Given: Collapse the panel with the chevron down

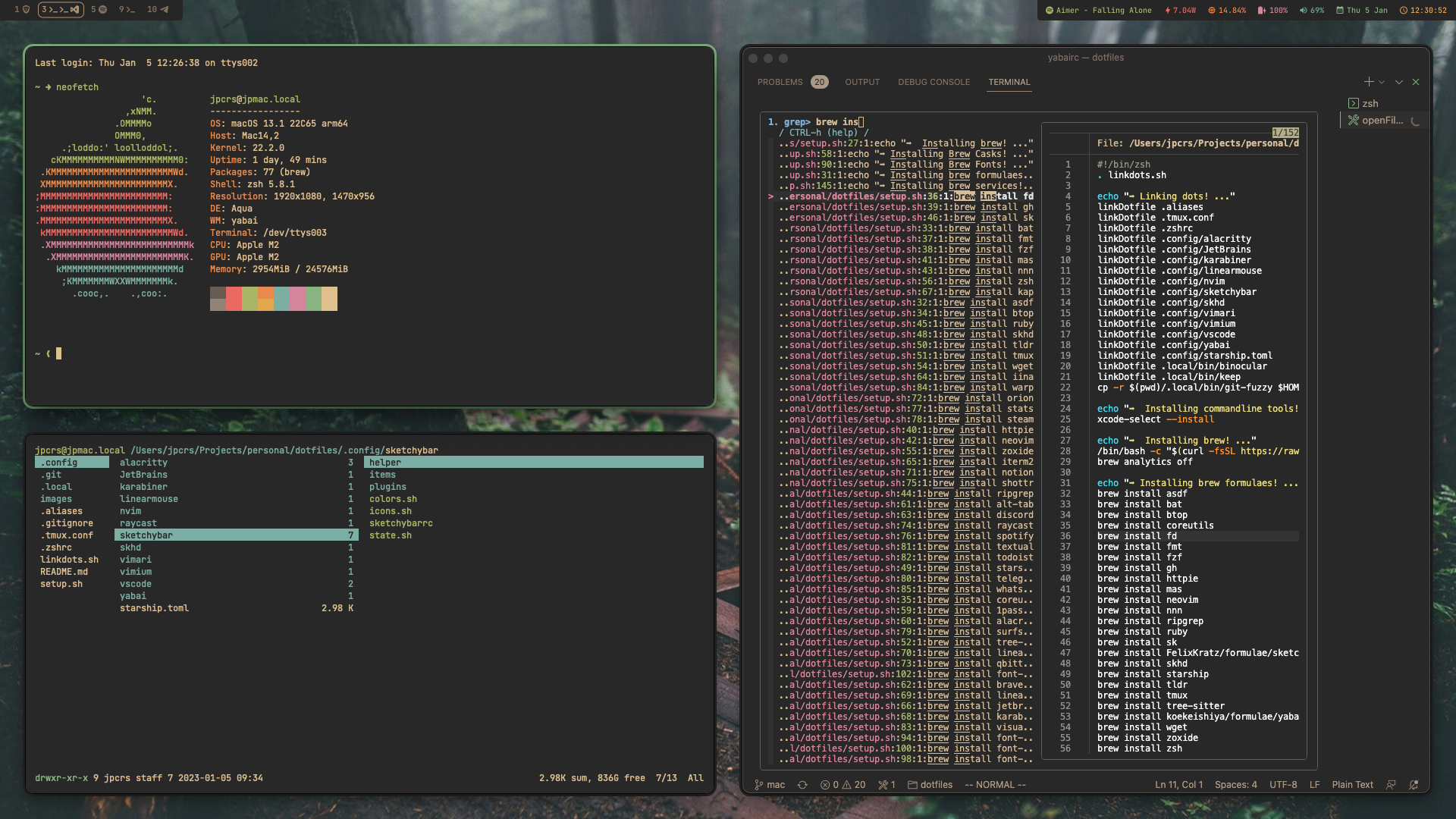Looking at the screenshot, I should click(x=1399, y=82).
